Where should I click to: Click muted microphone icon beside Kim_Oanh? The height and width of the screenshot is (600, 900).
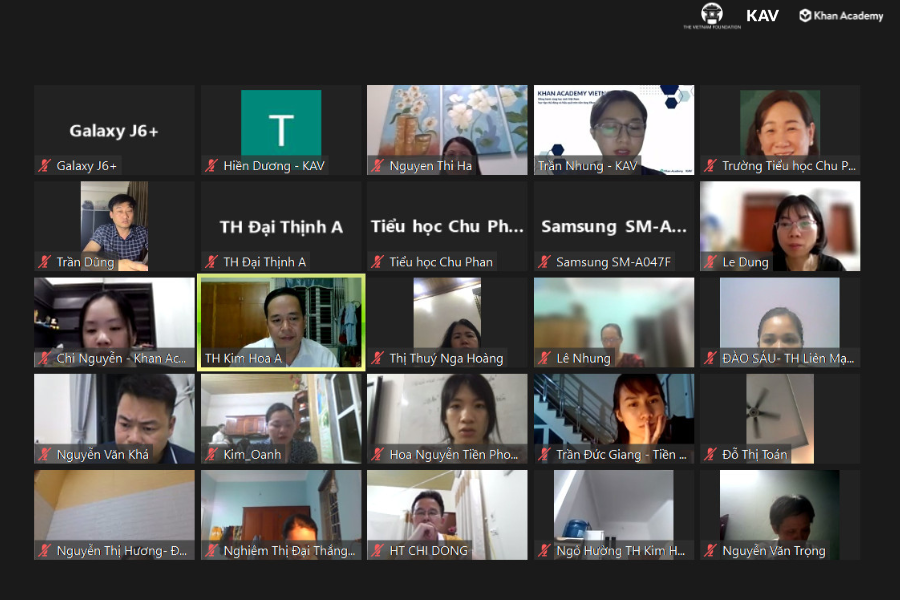(211, 454)
